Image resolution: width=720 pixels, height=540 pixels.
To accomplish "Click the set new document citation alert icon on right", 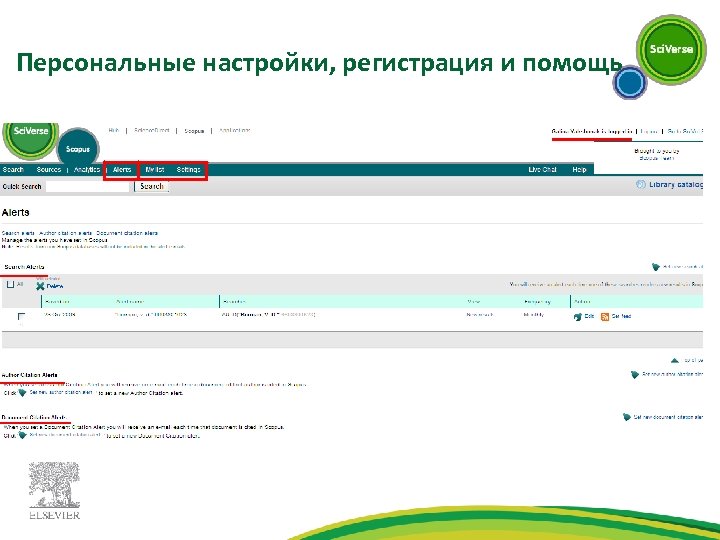I will [627, 417].
